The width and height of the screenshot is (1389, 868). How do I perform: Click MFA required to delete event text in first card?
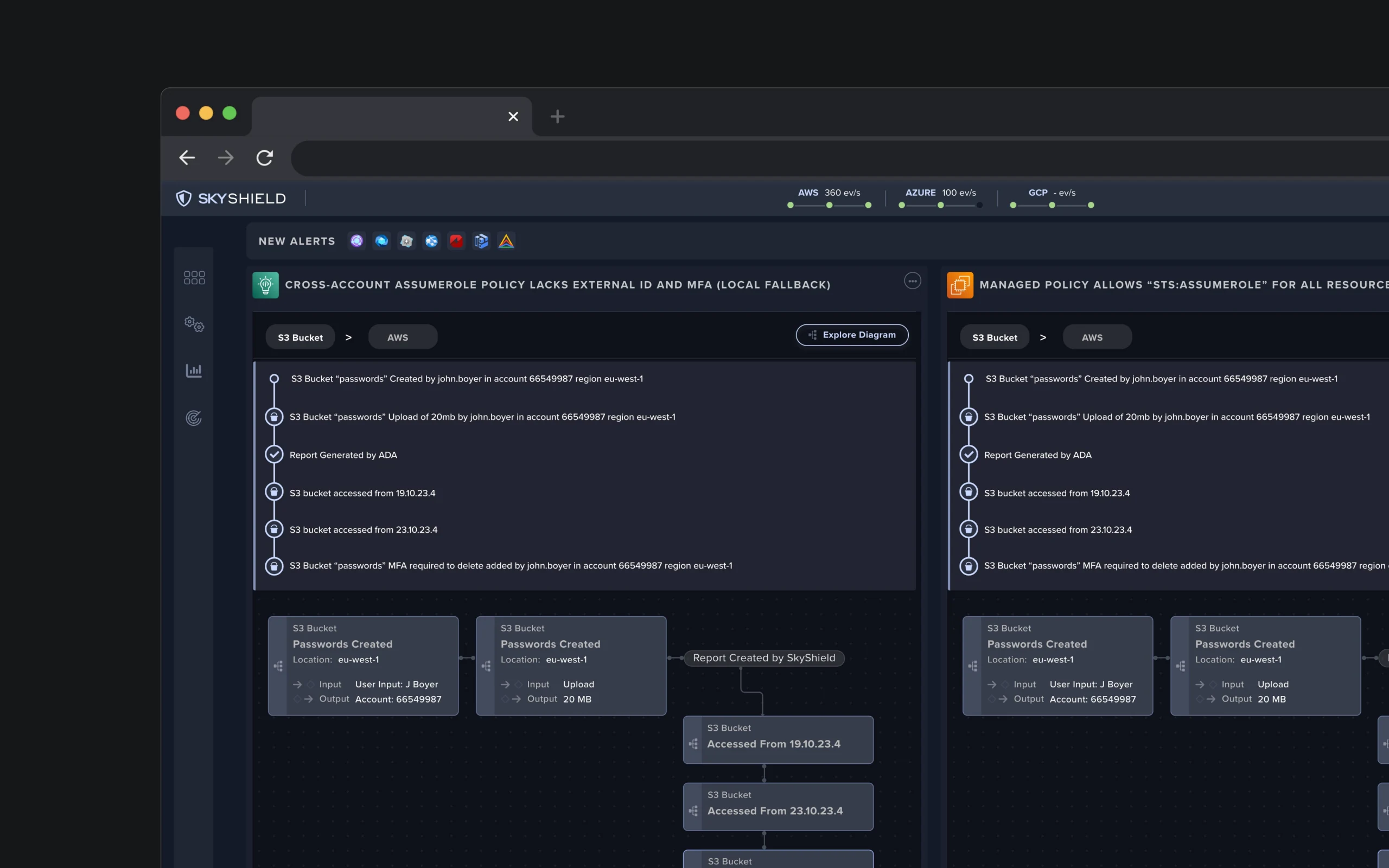[x=511, y=565]
